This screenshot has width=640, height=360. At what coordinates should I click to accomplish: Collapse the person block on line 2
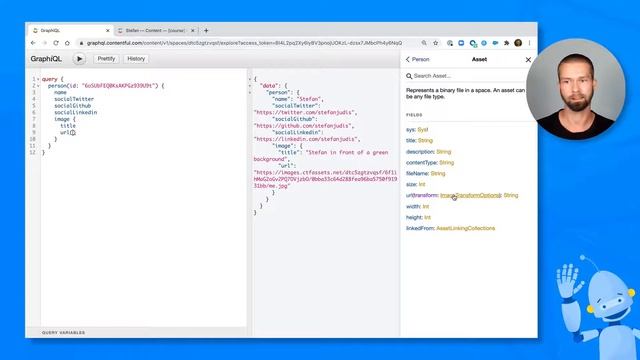(x=38, y=86)
